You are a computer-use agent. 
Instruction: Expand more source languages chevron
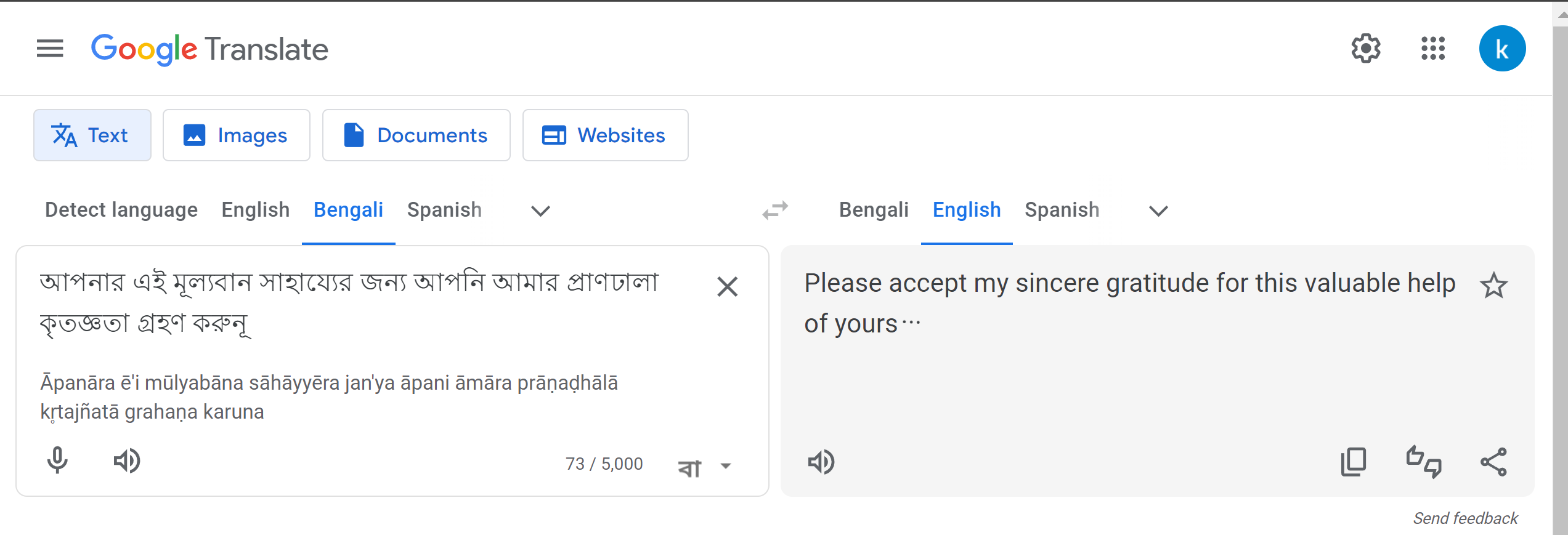tap(540, 211)
